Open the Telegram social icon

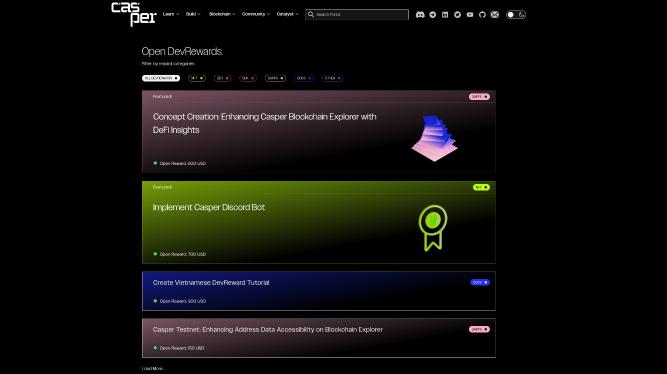pyautogui.click(x=433, y=14)
